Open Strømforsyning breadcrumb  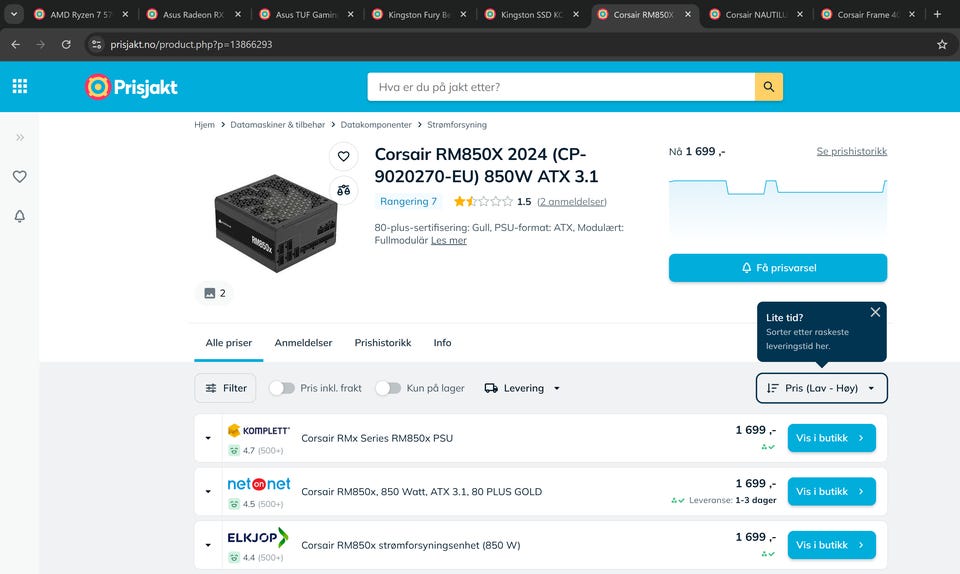pyautogui.click(x=457, y=125)
